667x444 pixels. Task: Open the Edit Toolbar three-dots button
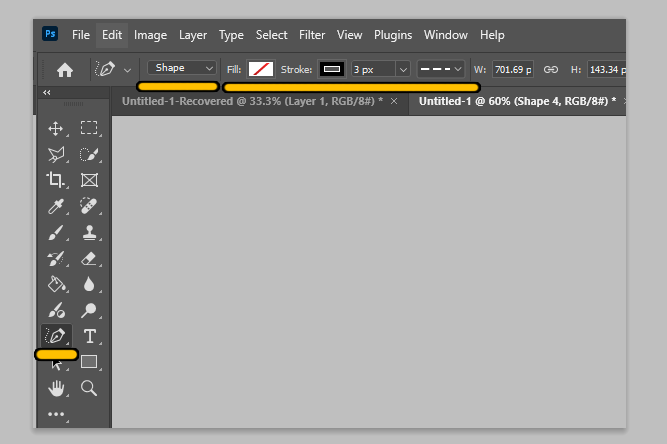tap(56, 414)
